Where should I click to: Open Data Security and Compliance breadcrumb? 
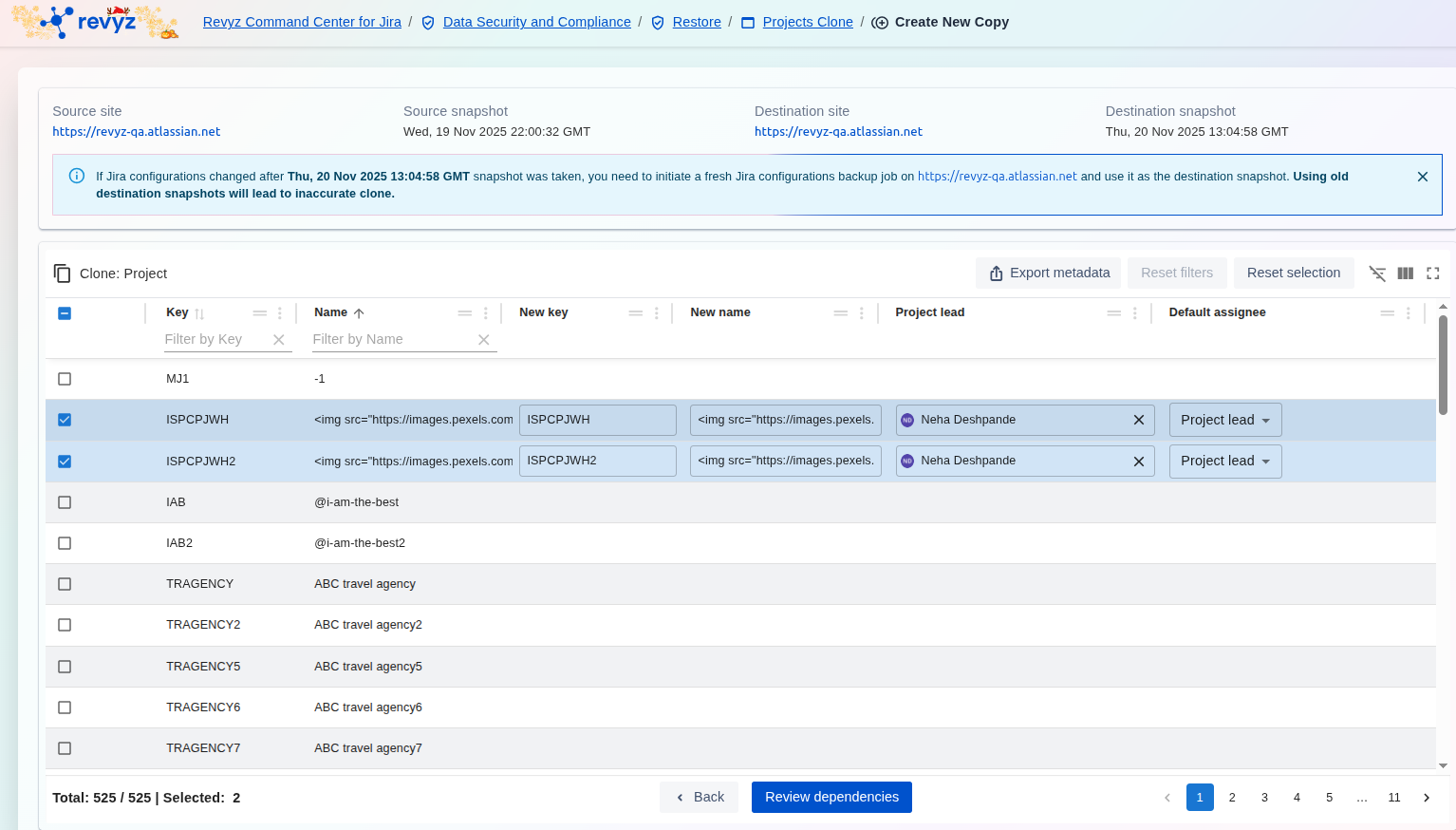click(x=536, y=22)
